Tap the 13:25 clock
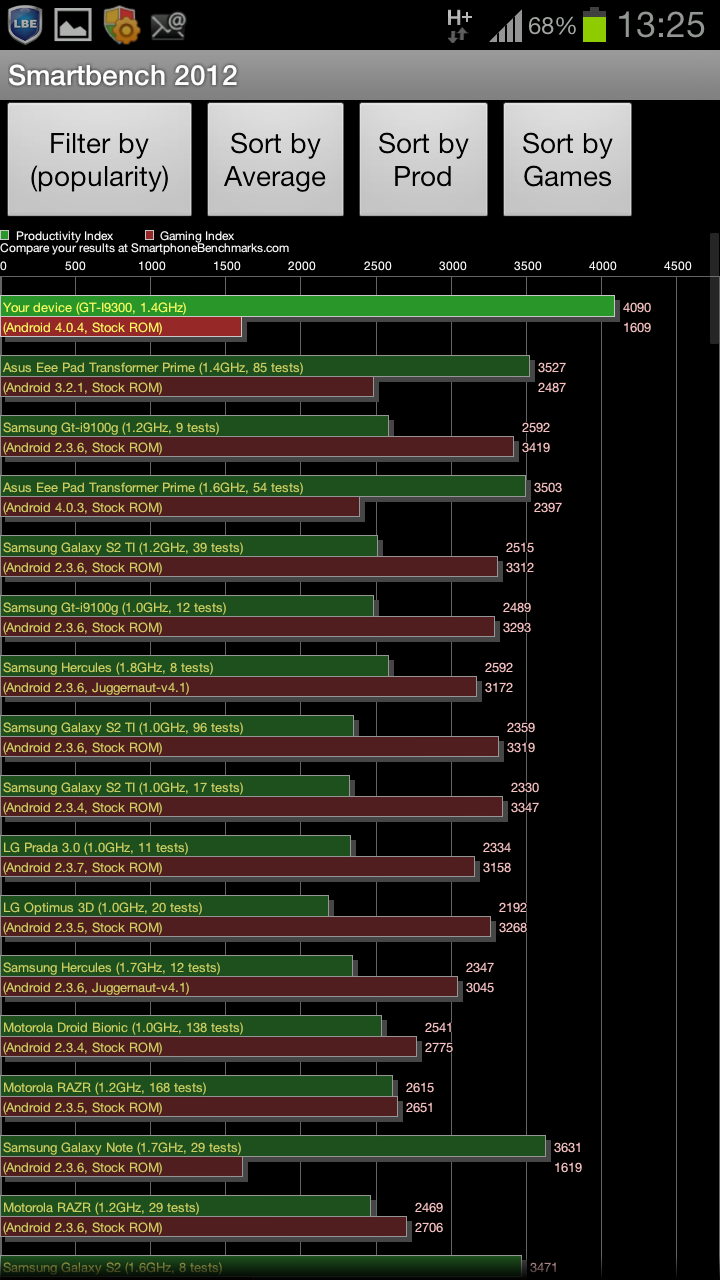Screen dimensions: 720x1280 tap(661, 25)
